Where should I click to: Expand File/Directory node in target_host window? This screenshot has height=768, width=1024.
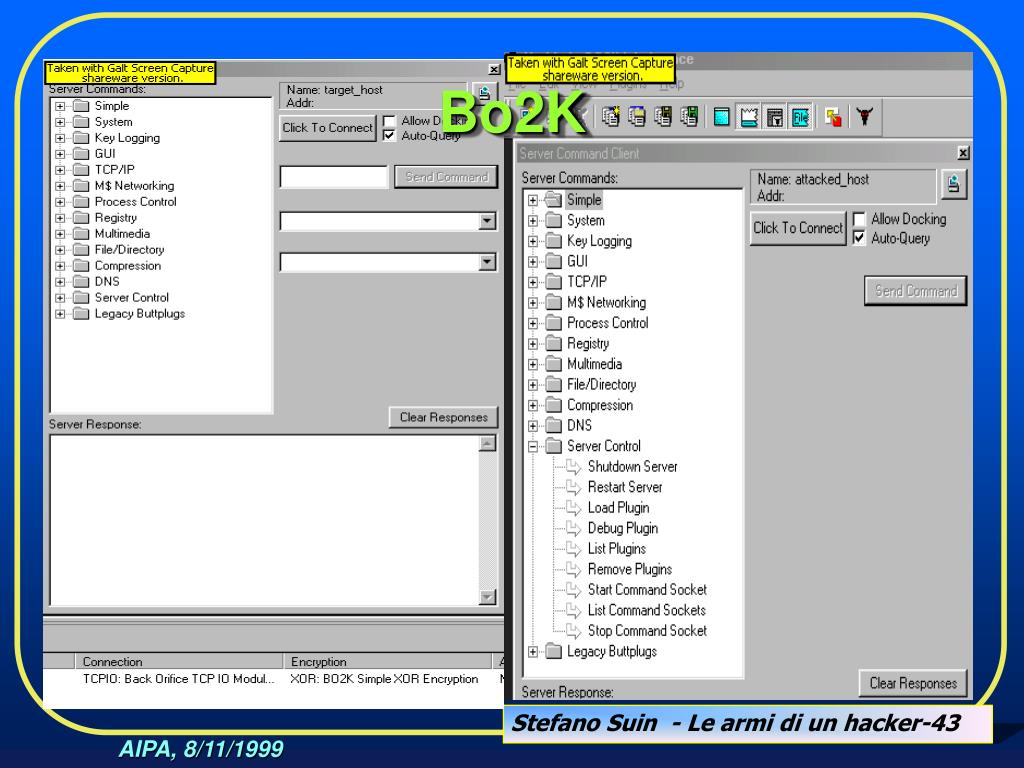(x=60, y=250)
